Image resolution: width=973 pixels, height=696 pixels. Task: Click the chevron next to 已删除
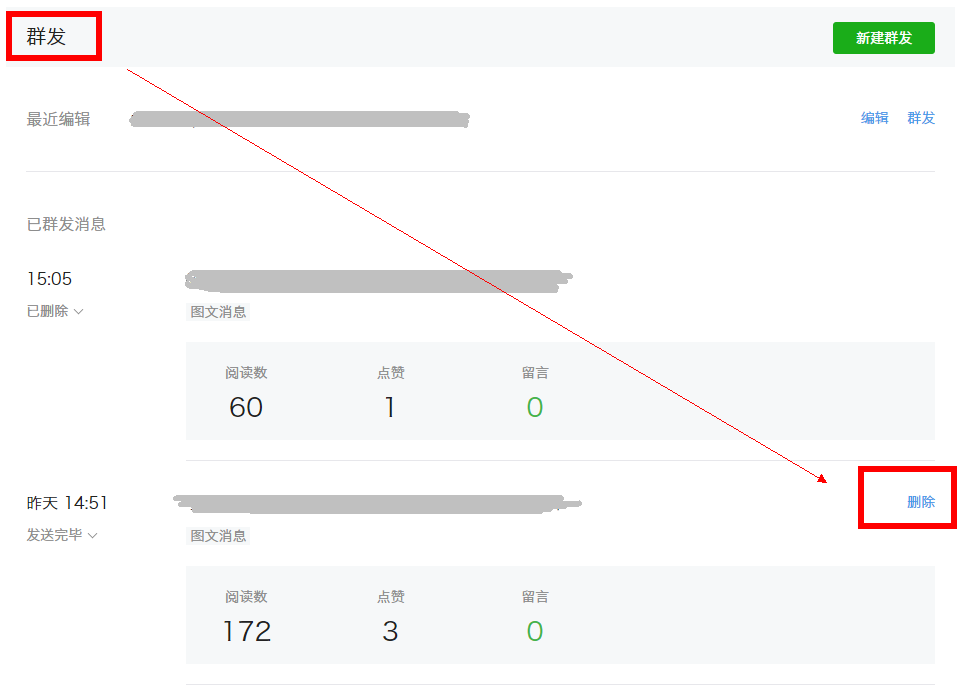click(x=78, y=311)
